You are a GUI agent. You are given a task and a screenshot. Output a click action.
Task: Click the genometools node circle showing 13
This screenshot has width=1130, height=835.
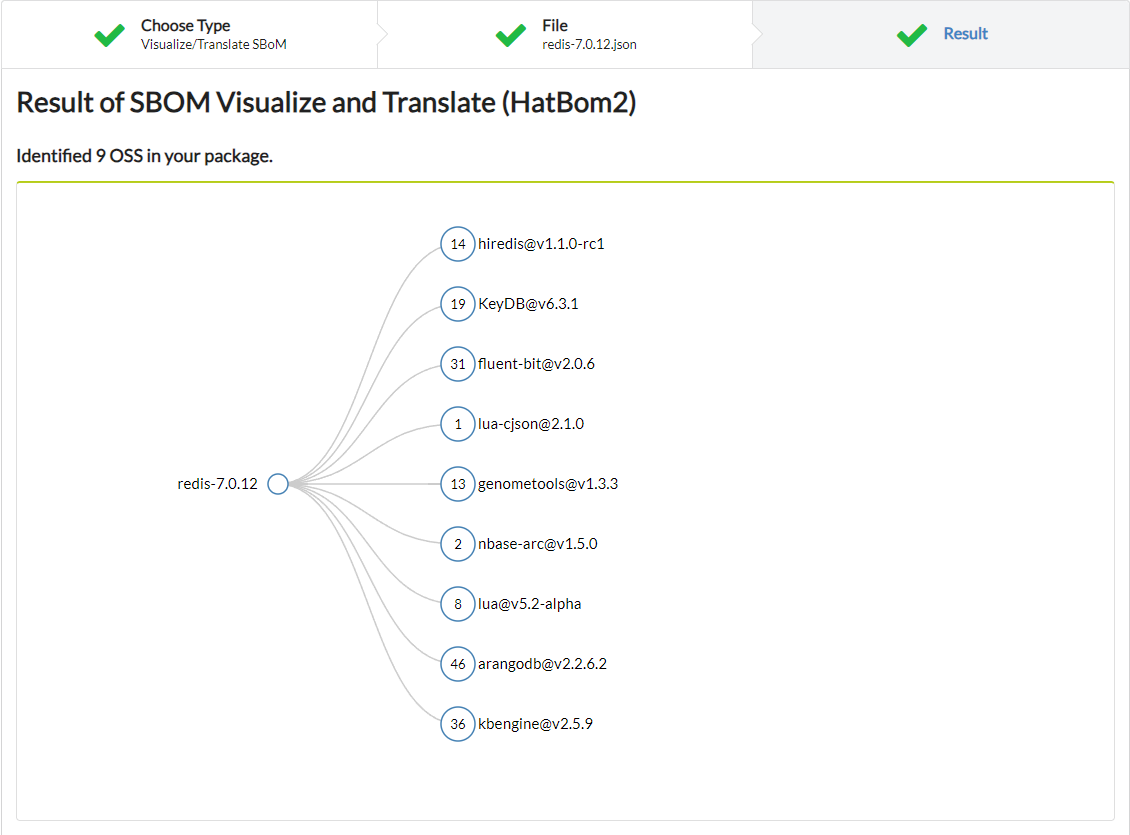click(x=458, y=484)
